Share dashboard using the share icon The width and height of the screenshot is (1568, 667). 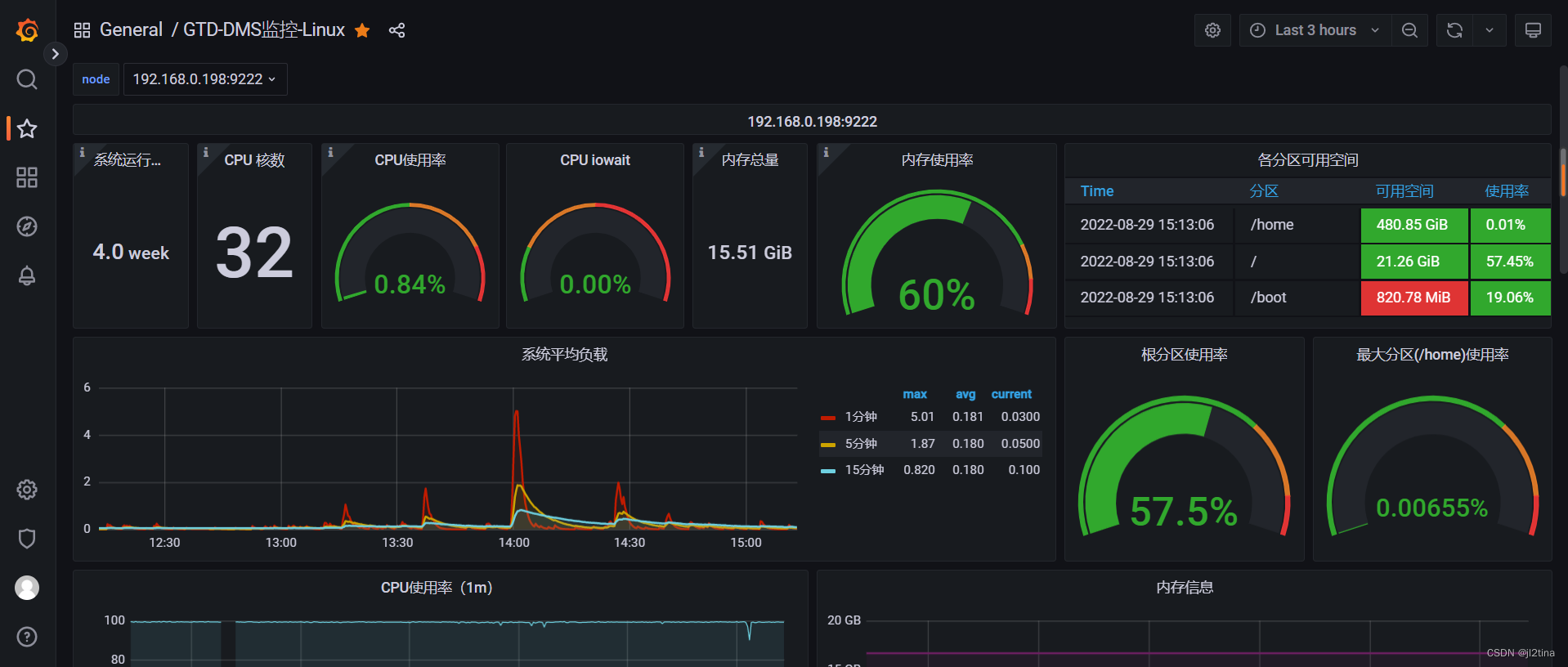tap(396, 30)
